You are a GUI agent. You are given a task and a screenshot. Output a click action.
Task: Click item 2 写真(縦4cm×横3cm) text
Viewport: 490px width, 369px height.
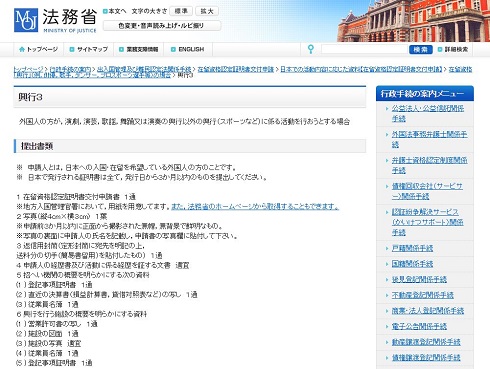[62, 216]
